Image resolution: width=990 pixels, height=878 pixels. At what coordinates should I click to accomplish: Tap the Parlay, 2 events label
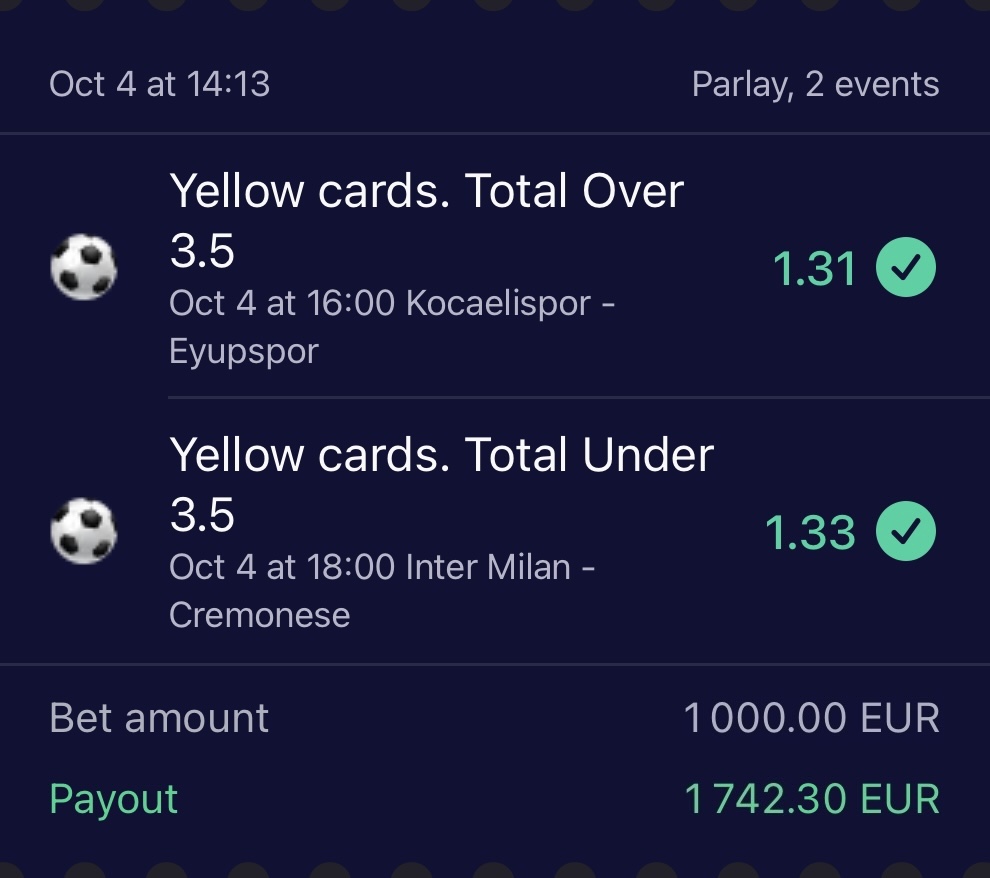click(815, 84)
